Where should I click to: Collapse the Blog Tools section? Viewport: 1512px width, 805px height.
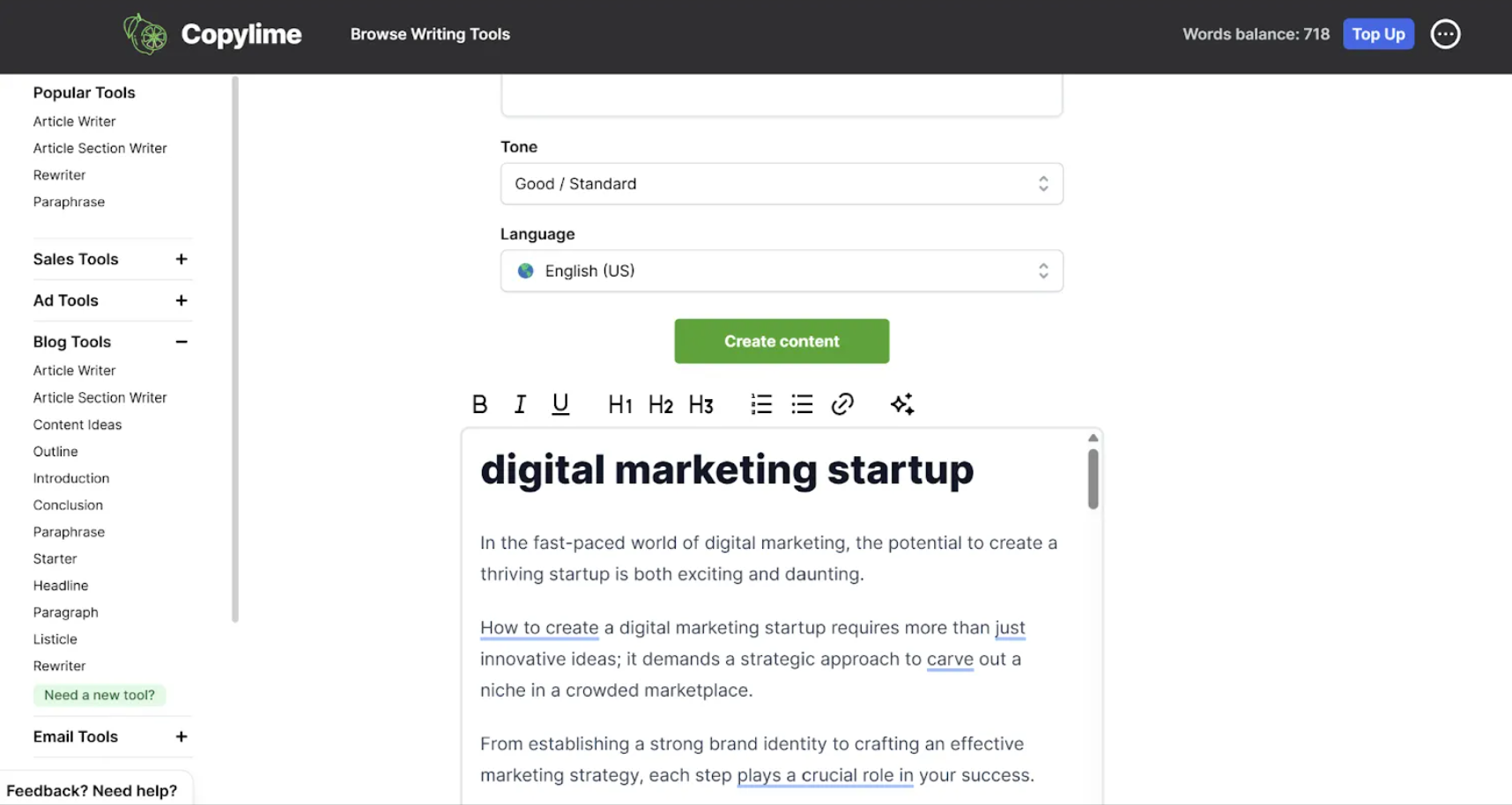pos(182,342)
